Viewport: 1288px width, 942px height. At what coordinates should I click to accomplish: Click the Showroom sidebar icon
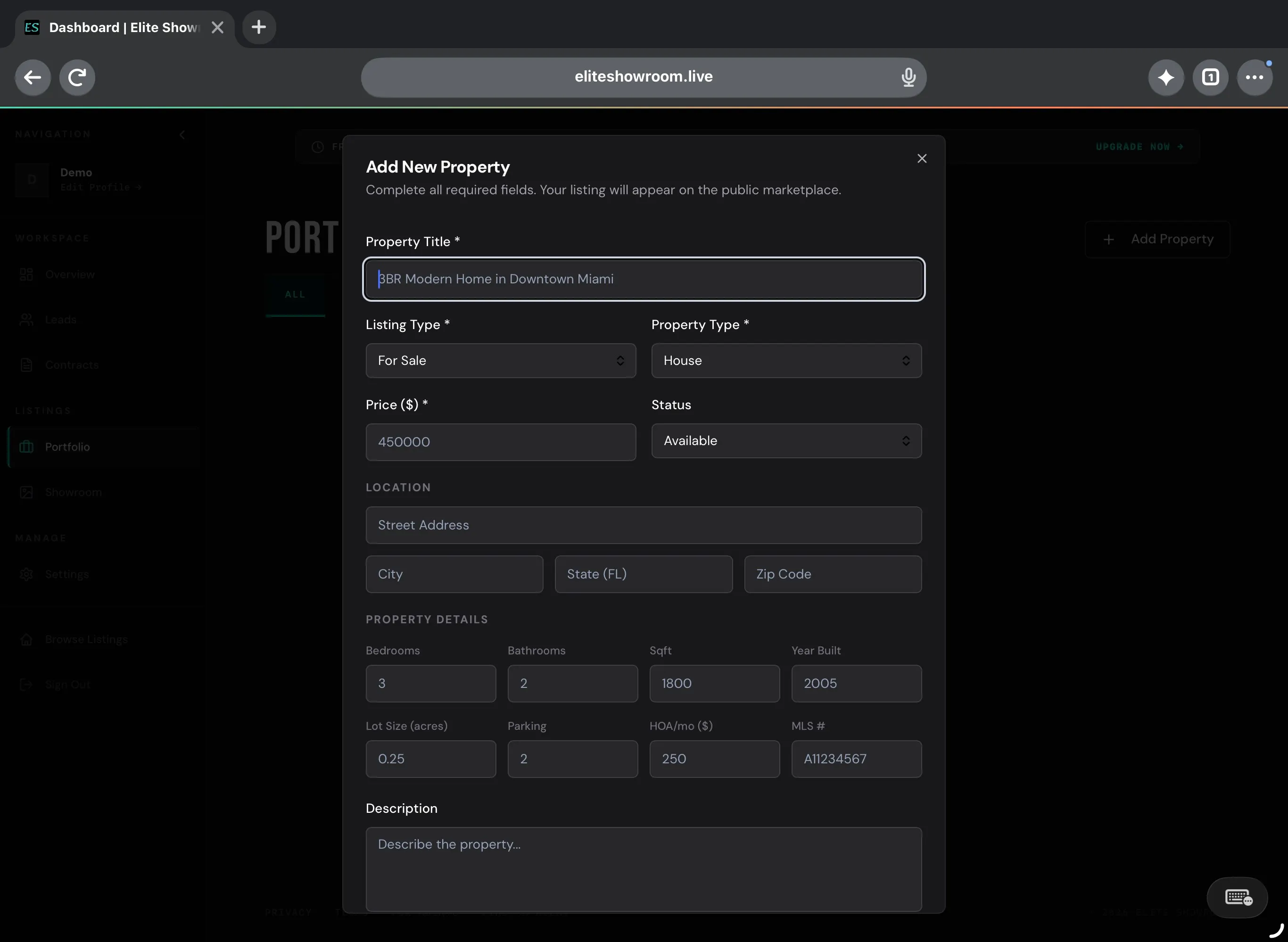(x=26, y=492)
